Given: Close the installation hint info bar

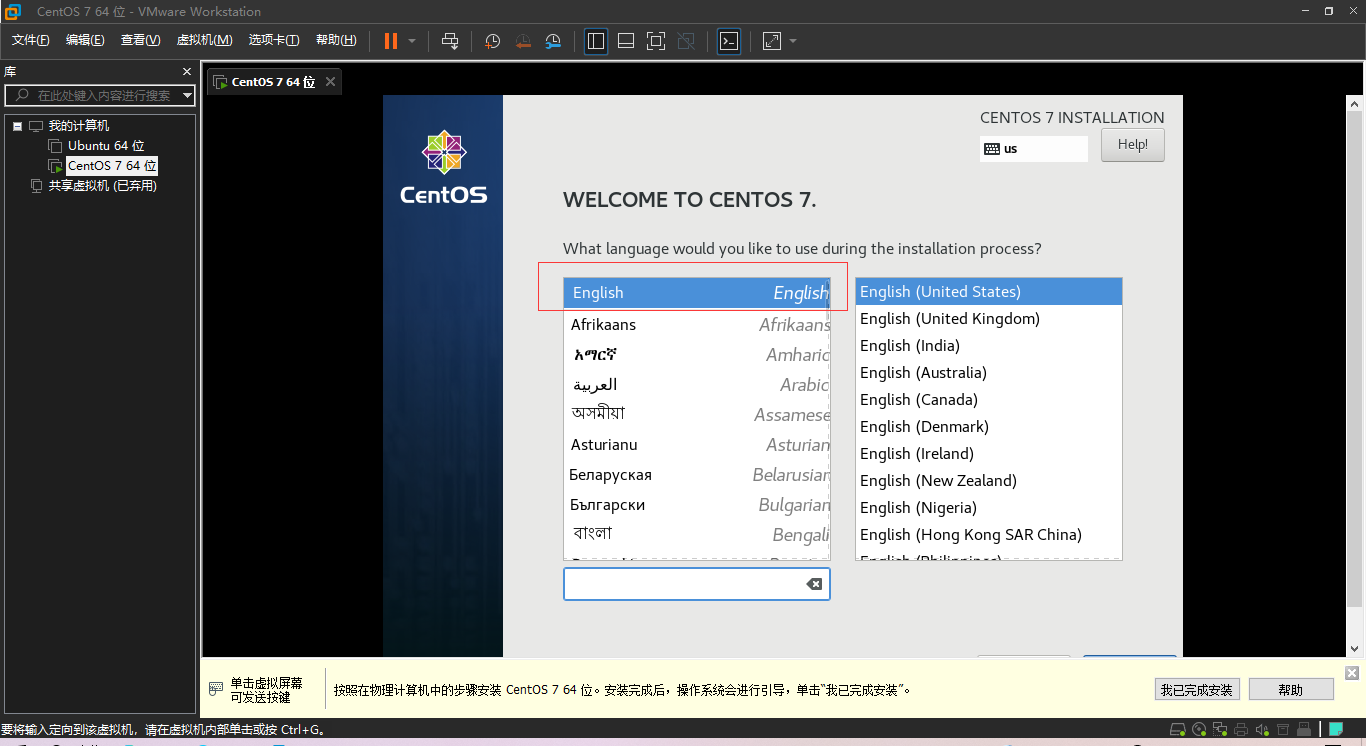Looking at the screenshot, I should (x=1351, y=673).
